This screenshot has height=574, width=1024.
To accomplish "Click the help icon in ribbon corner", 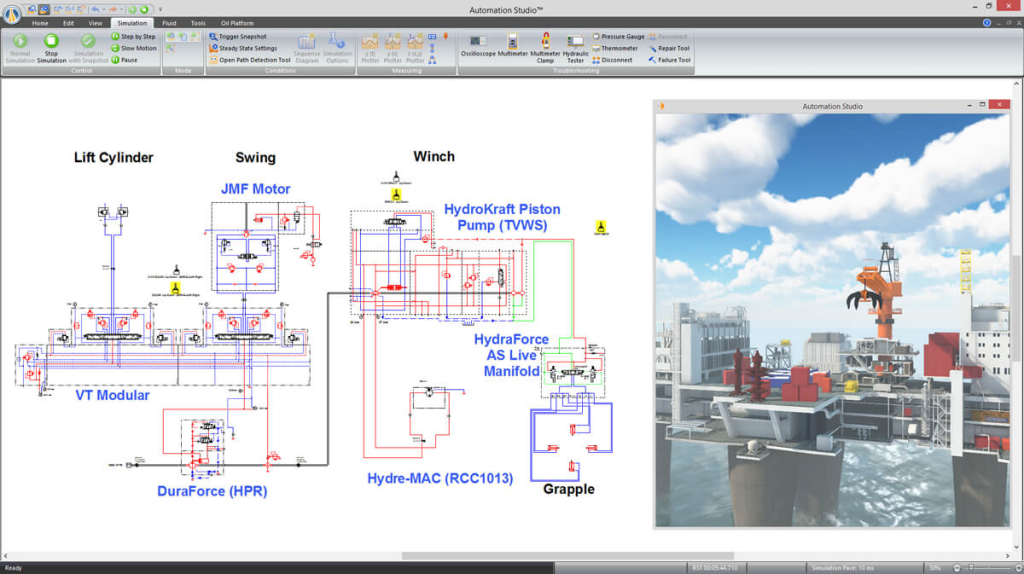I will coord(987,23).
